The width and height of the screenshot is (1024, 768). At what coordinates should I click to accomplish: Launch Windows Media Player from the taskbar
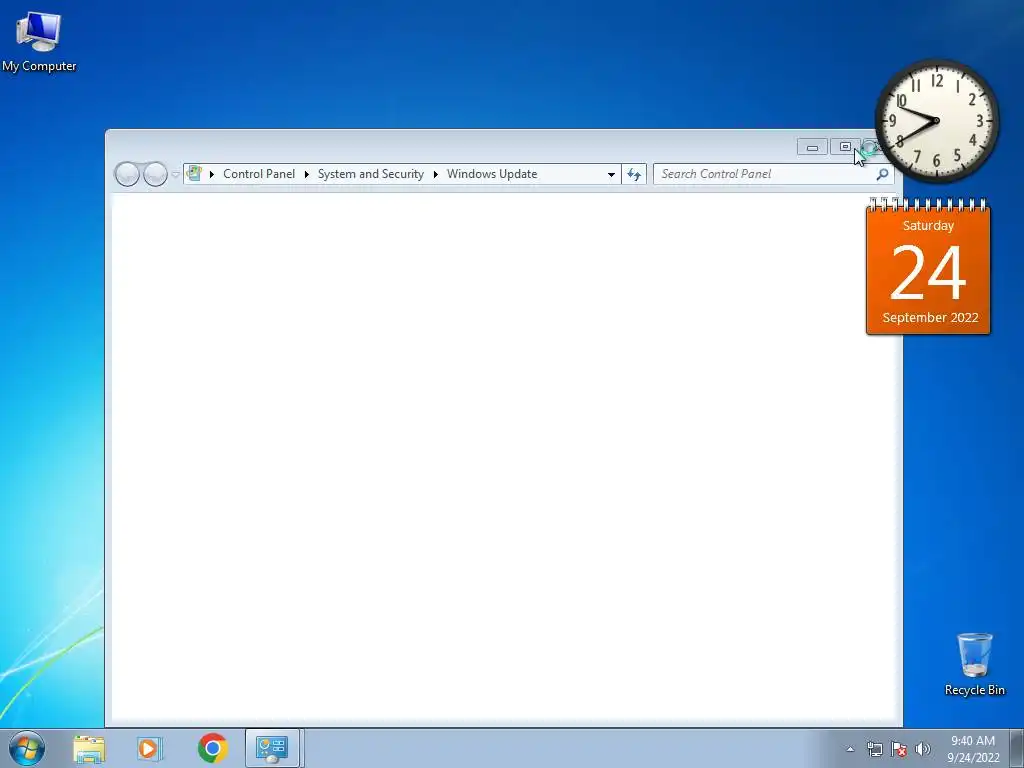pos(149,748)
